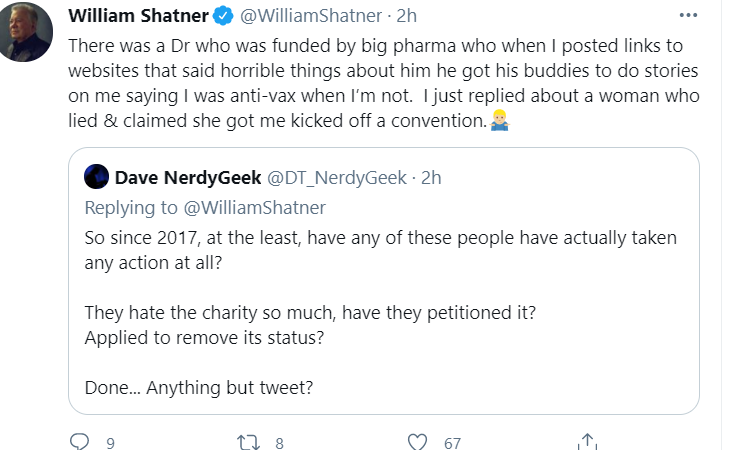Click the @DT_NerdyGeek handle
This screenshot has width=733, height=450.
click(335, 178)
